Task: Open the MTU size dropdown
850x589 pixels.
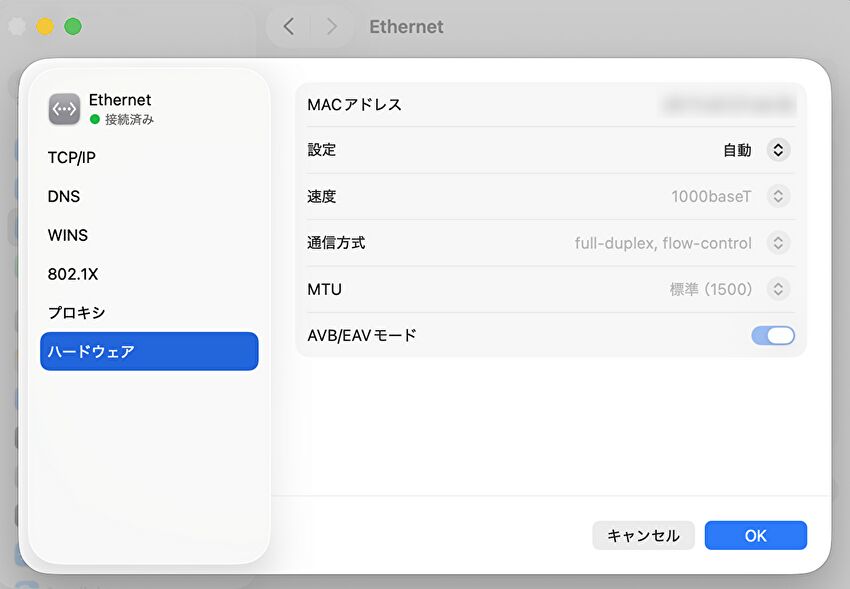Action: coord(778,290)
